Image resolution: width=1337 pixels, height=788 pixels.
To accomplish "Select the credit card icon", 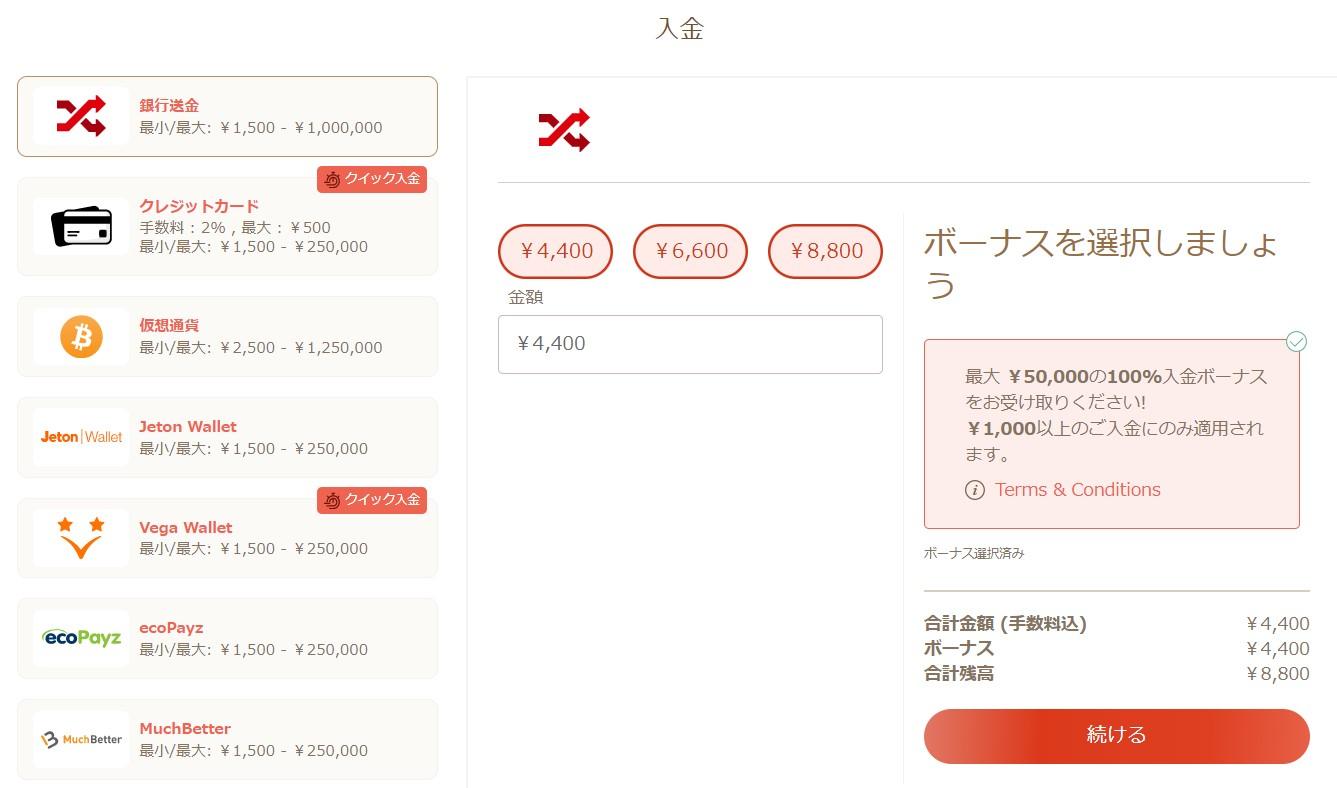I will coord(81,226).
